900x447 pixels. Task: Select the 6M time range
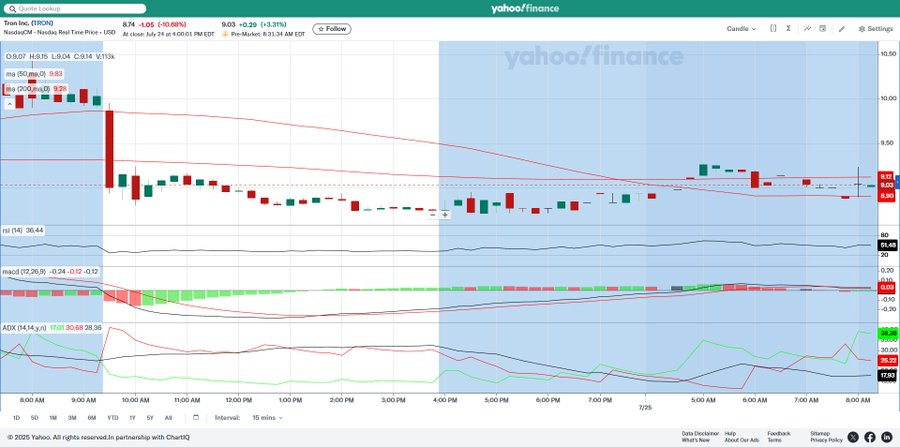click(92, 418)
